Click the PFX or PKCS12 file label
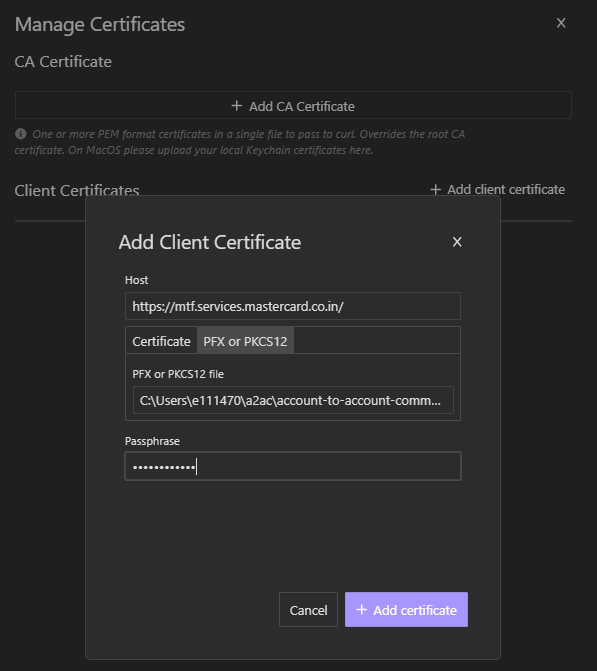597x671 pixels. (178, 374)
